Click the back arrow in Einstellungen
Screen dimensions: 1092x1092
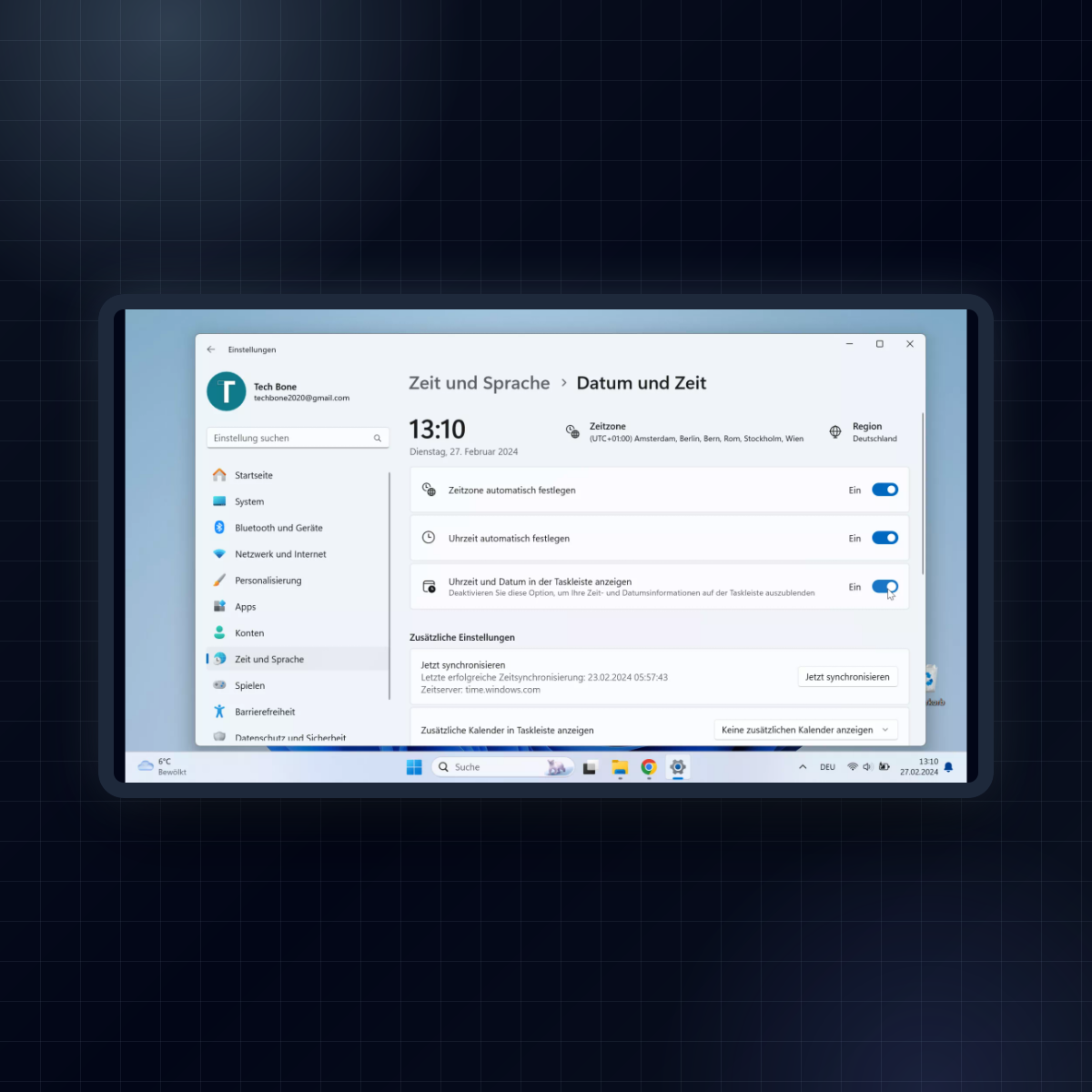click(211, 349)
